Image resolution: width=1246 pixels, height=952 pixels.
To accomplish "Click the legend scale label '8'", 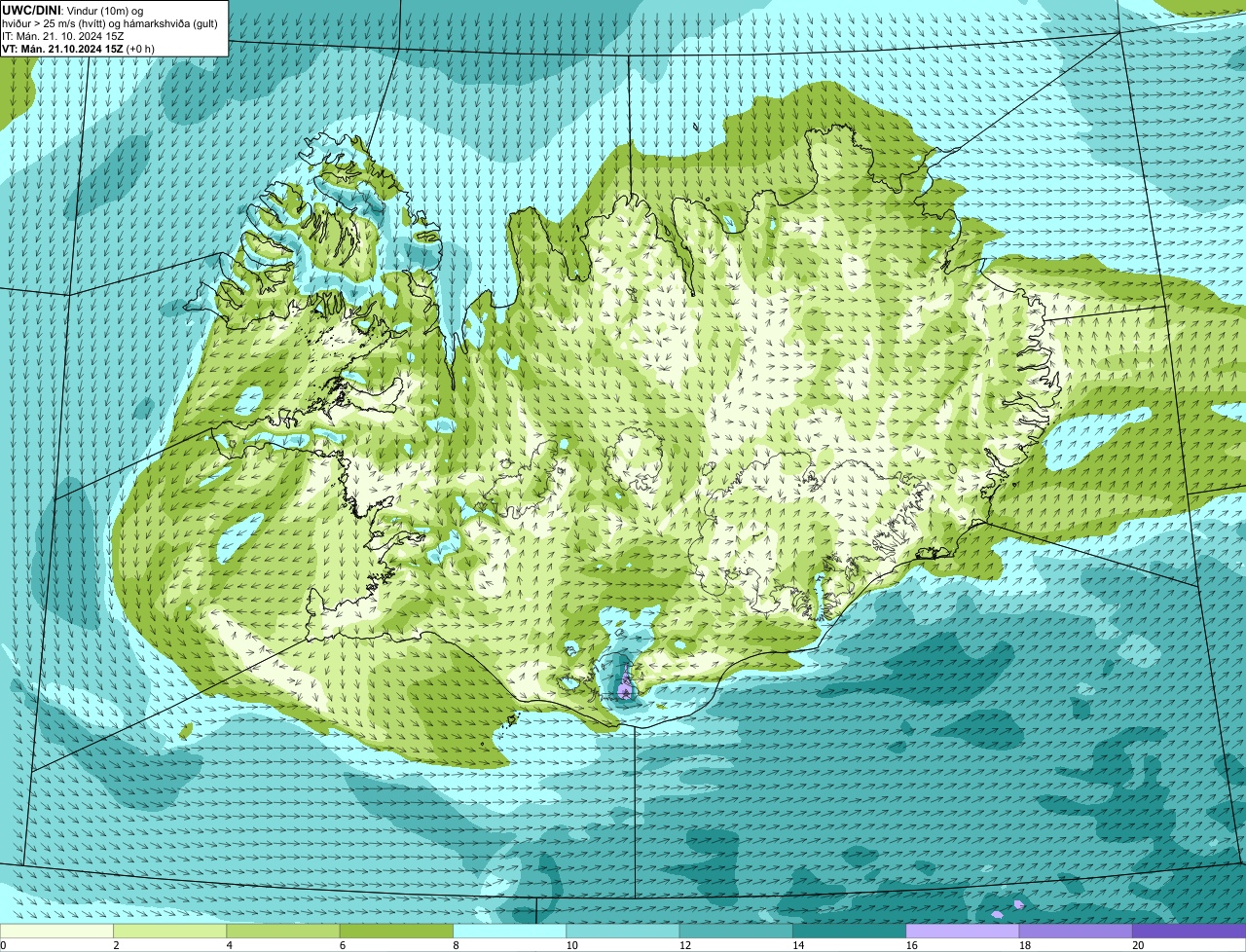I will [456, 945].
